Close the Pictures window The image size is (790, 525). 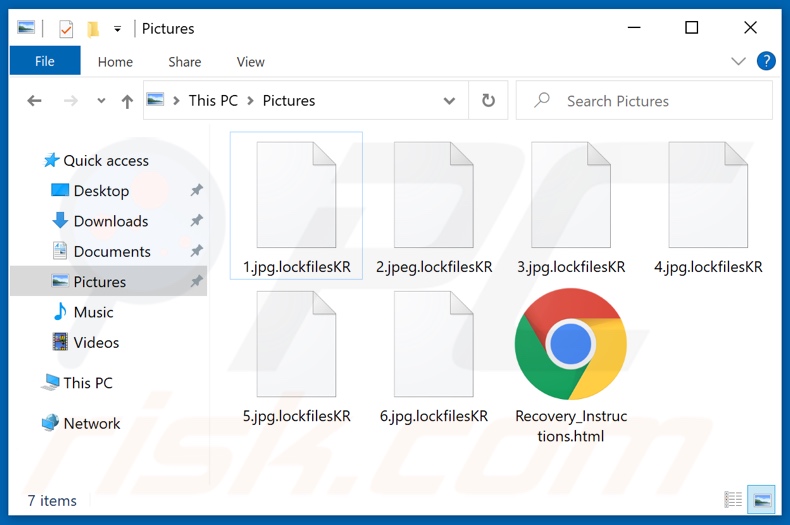point(750,27)
